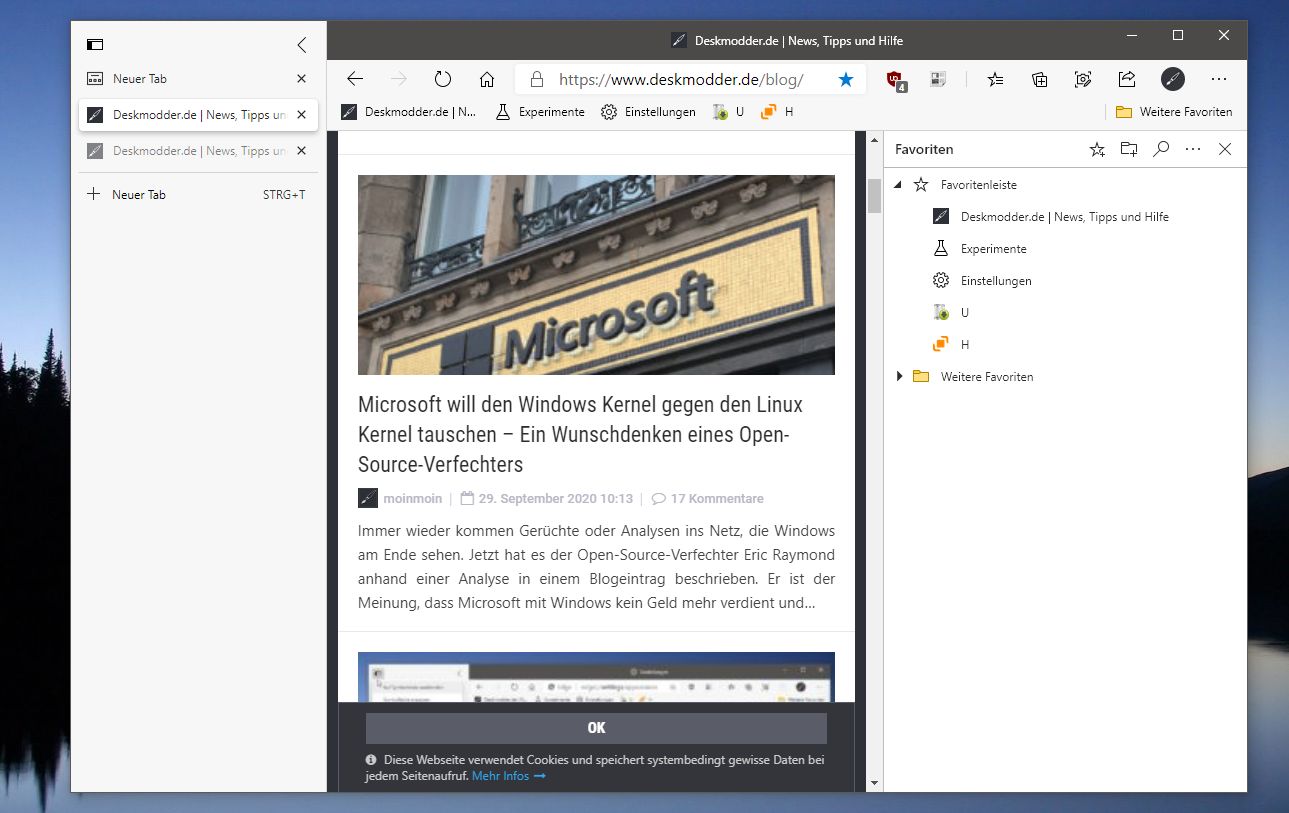The height and width of the screenshot is (813, 1289).
Task: Open the browser settings and more menu
Action: tap(1219, 79)
